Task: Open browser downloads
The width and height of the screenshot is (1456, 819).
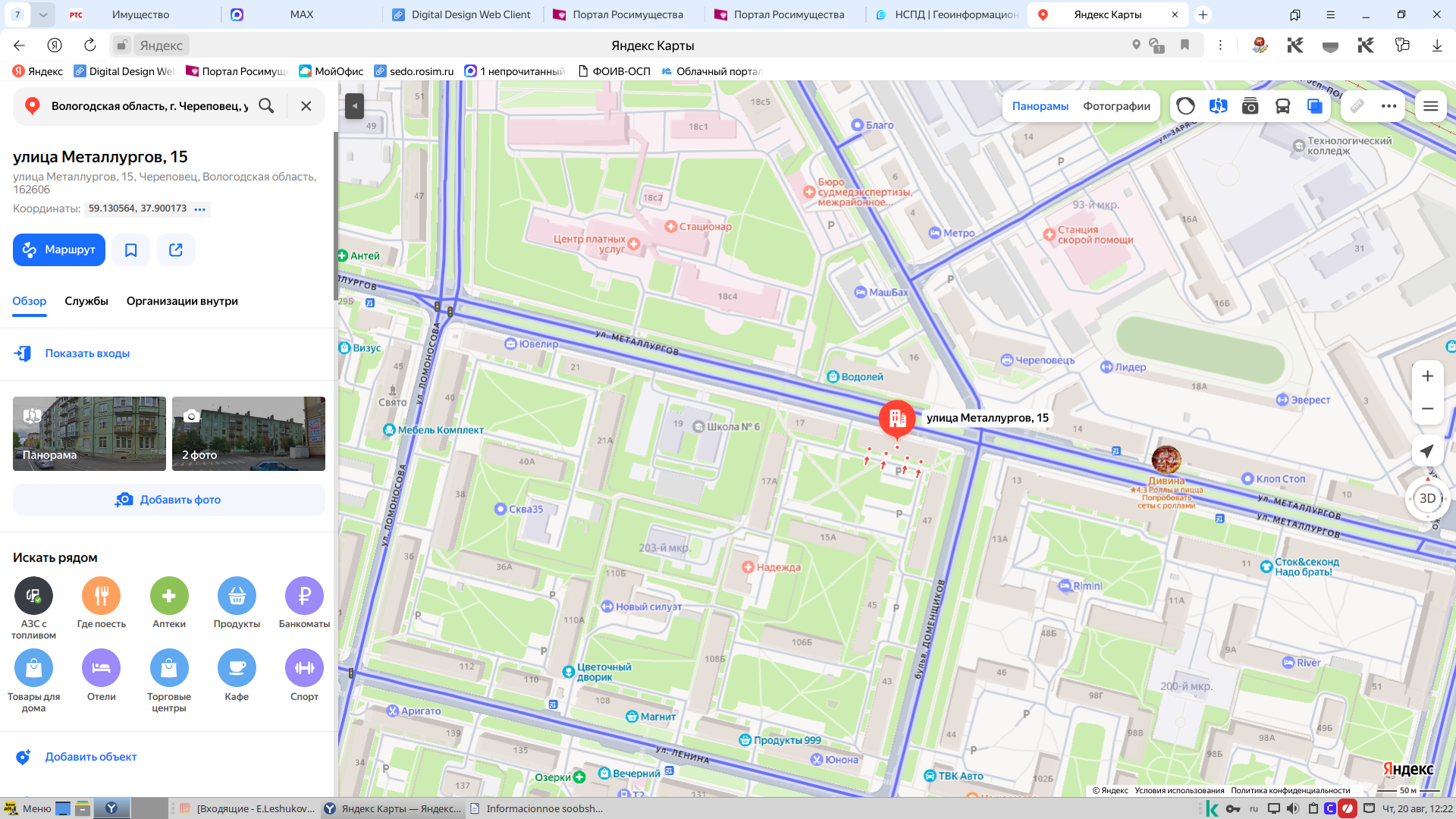Action: (1437, 45)
